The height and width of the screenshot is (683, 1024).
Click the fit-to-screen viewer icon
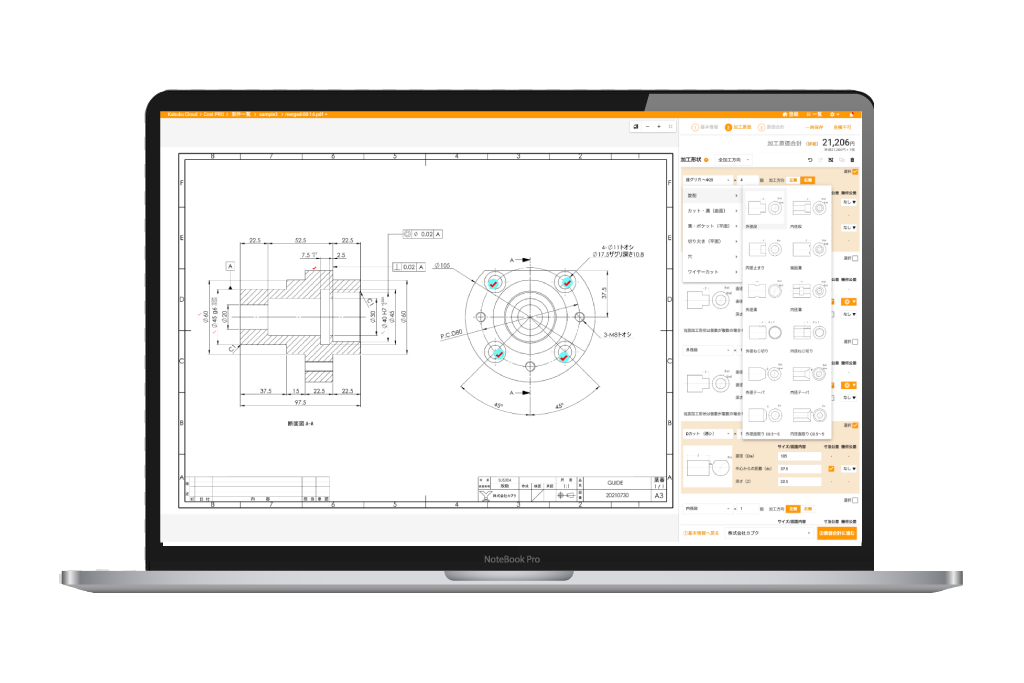point(670,126)
